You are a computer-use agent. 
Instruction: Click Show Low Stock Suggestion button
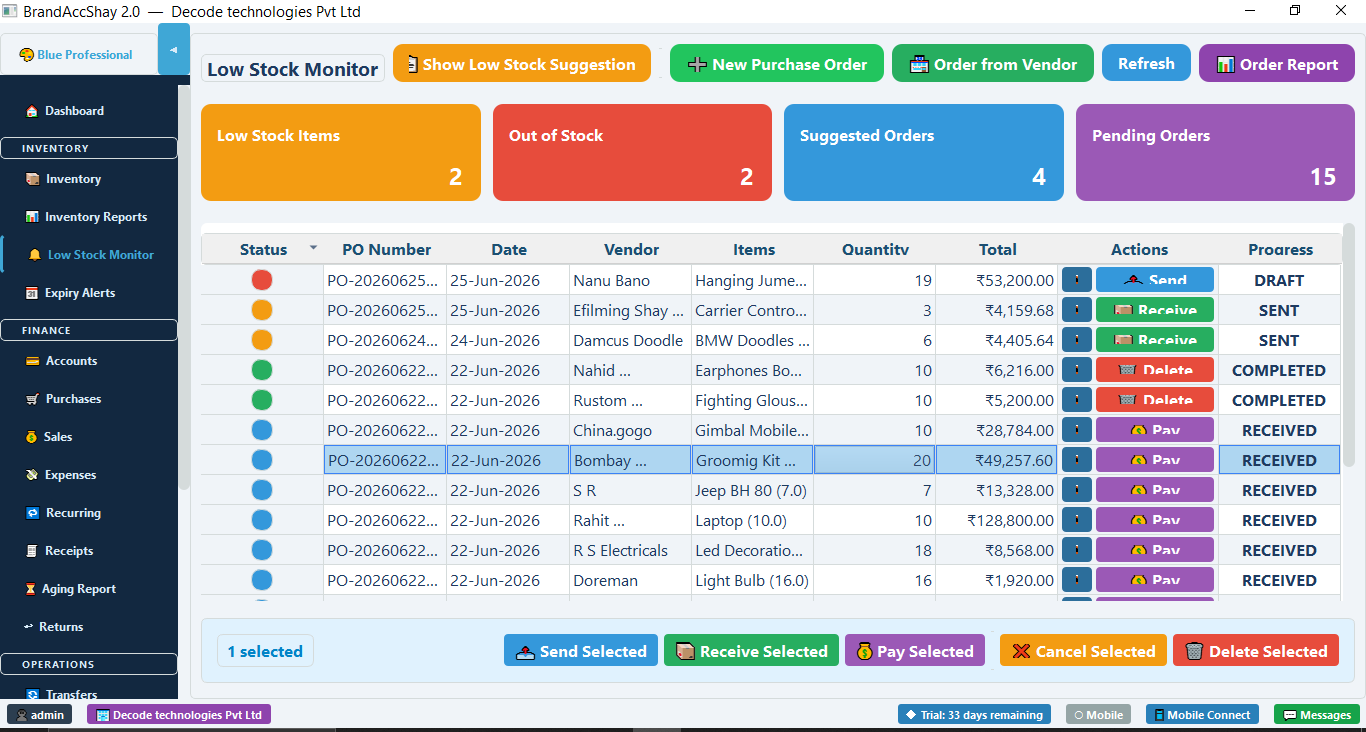(x=522, y=63)
